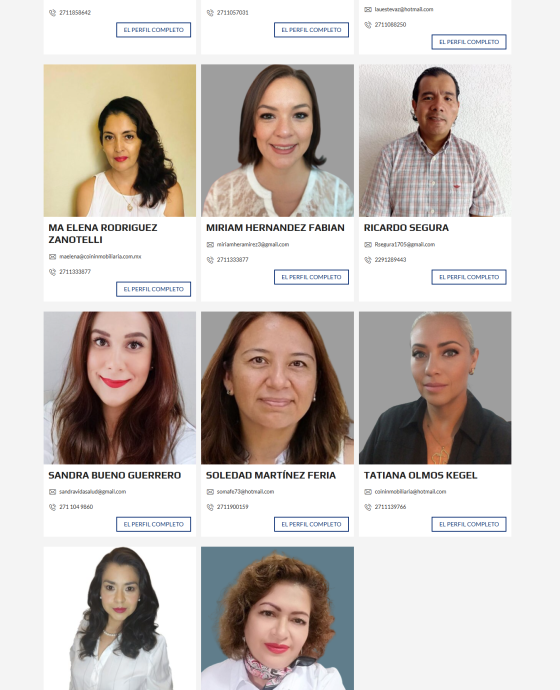Click the phone icon beside 2711858642

(x=52, y=13)
